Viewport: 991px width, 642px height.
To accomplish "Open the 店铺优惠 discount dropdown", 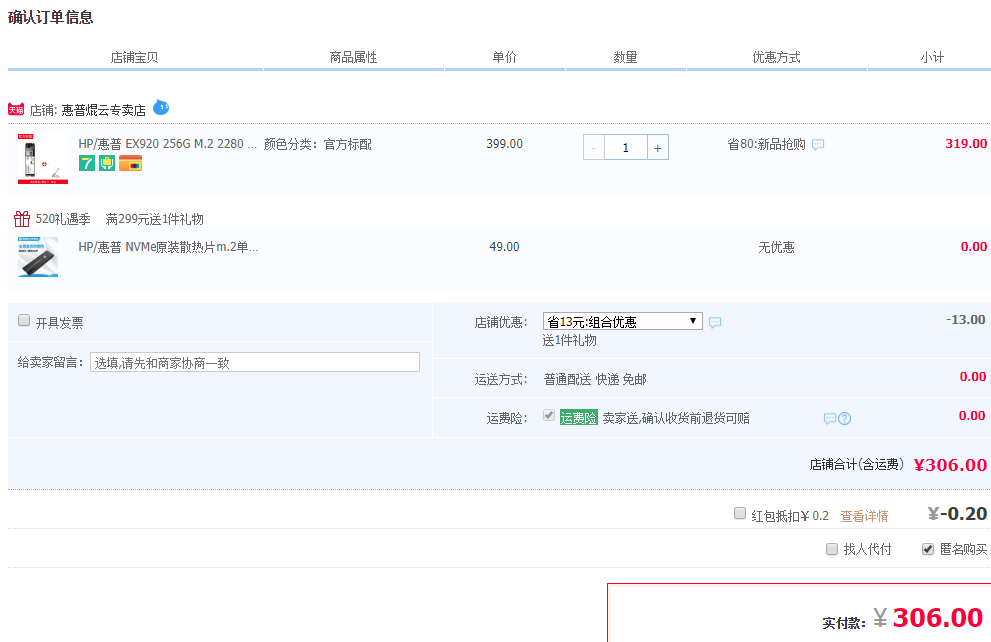I will [623, 321].
